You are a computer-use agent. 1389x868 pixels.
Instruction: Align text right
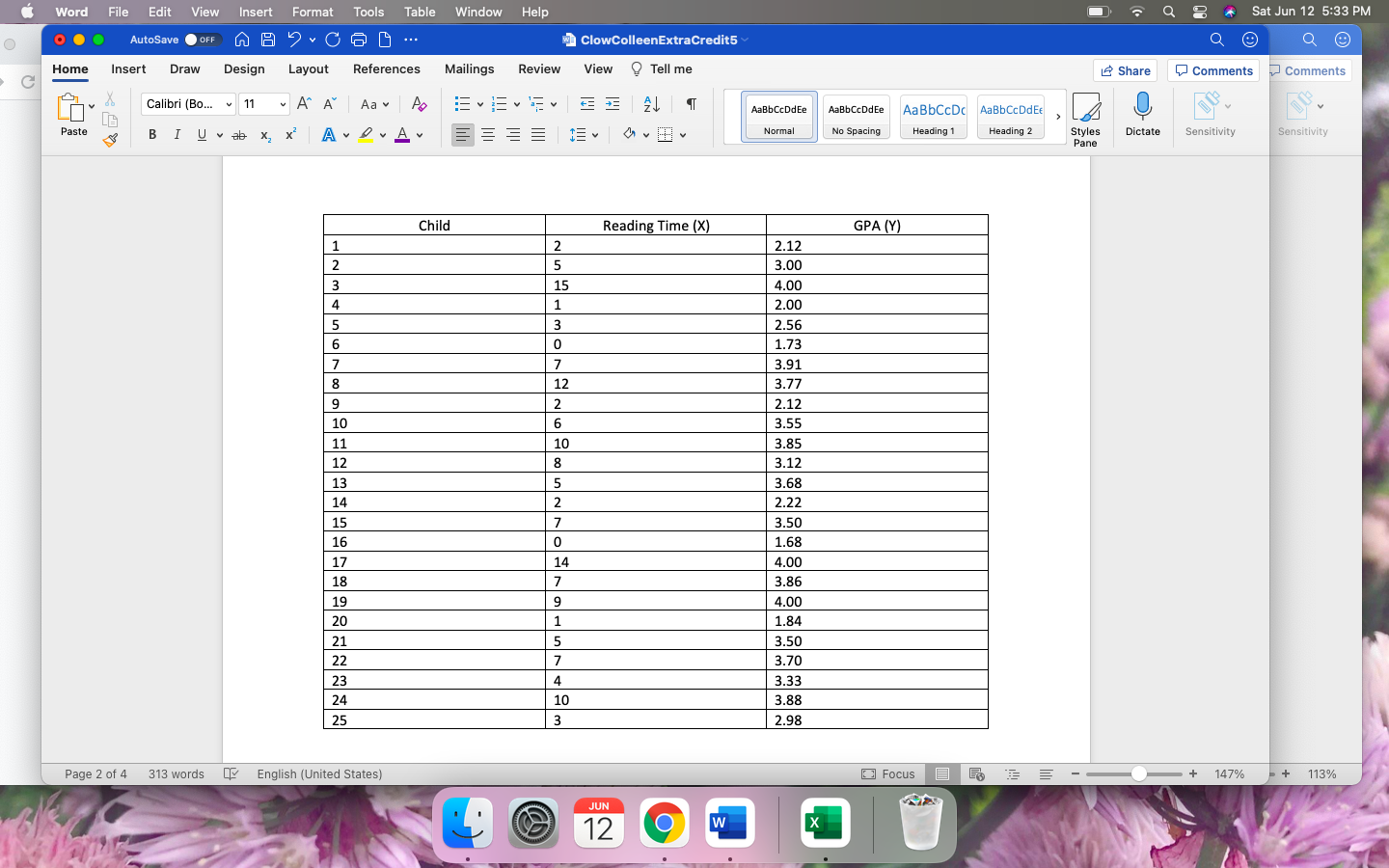click(513, 135)
